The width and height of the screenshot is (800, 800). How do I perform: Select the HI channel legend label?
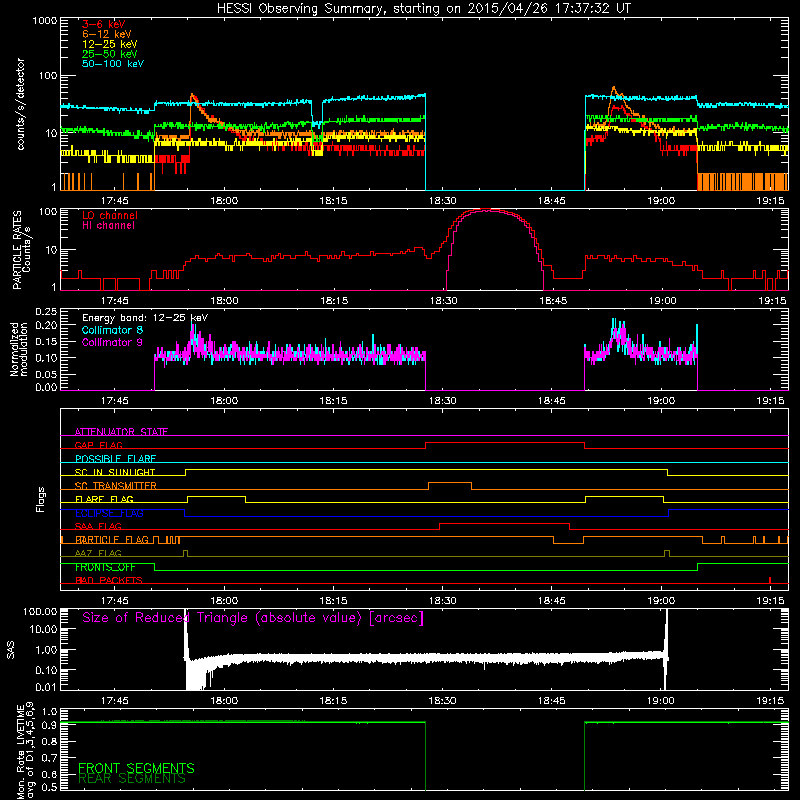[x=108, y=226]
